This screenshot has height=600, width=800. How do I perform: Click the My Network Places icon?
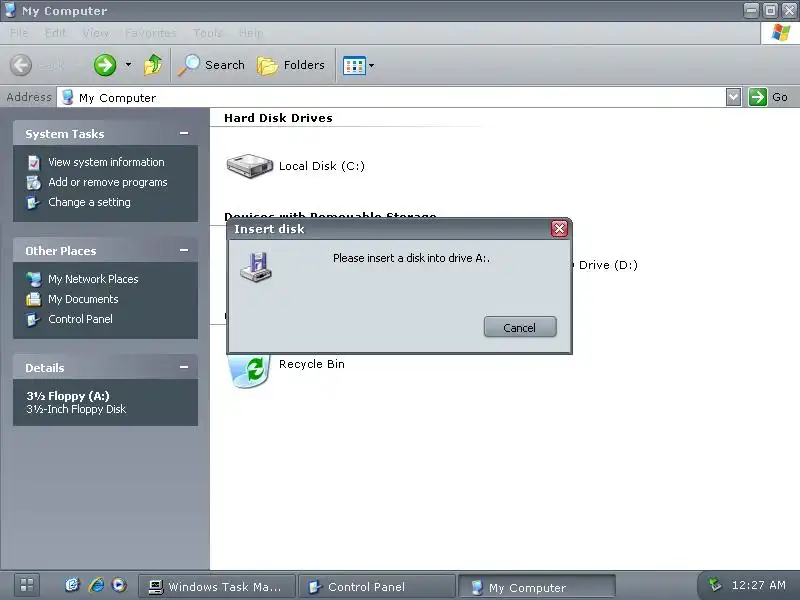(x=34, y=279)
